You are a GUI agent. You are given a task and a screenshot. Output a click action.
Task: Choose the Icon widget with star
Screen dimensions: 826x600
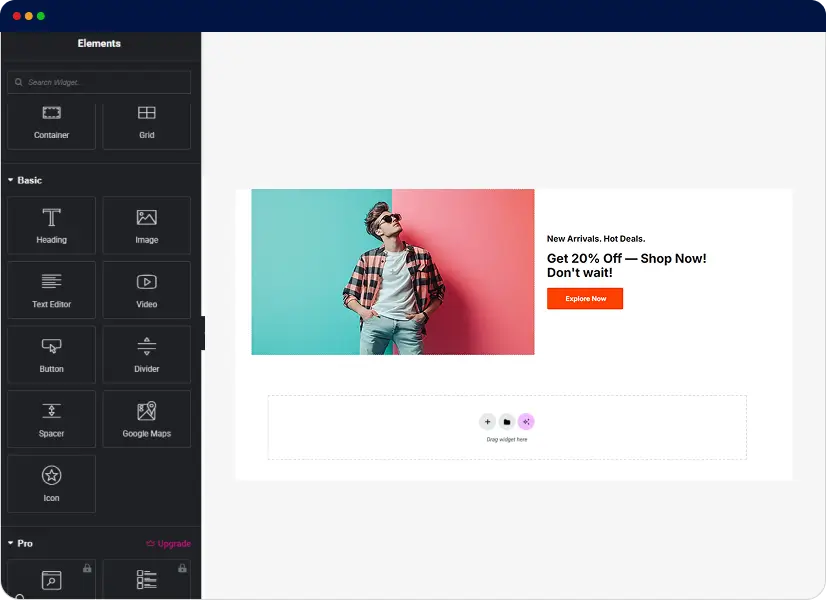[x=51, y=484]
